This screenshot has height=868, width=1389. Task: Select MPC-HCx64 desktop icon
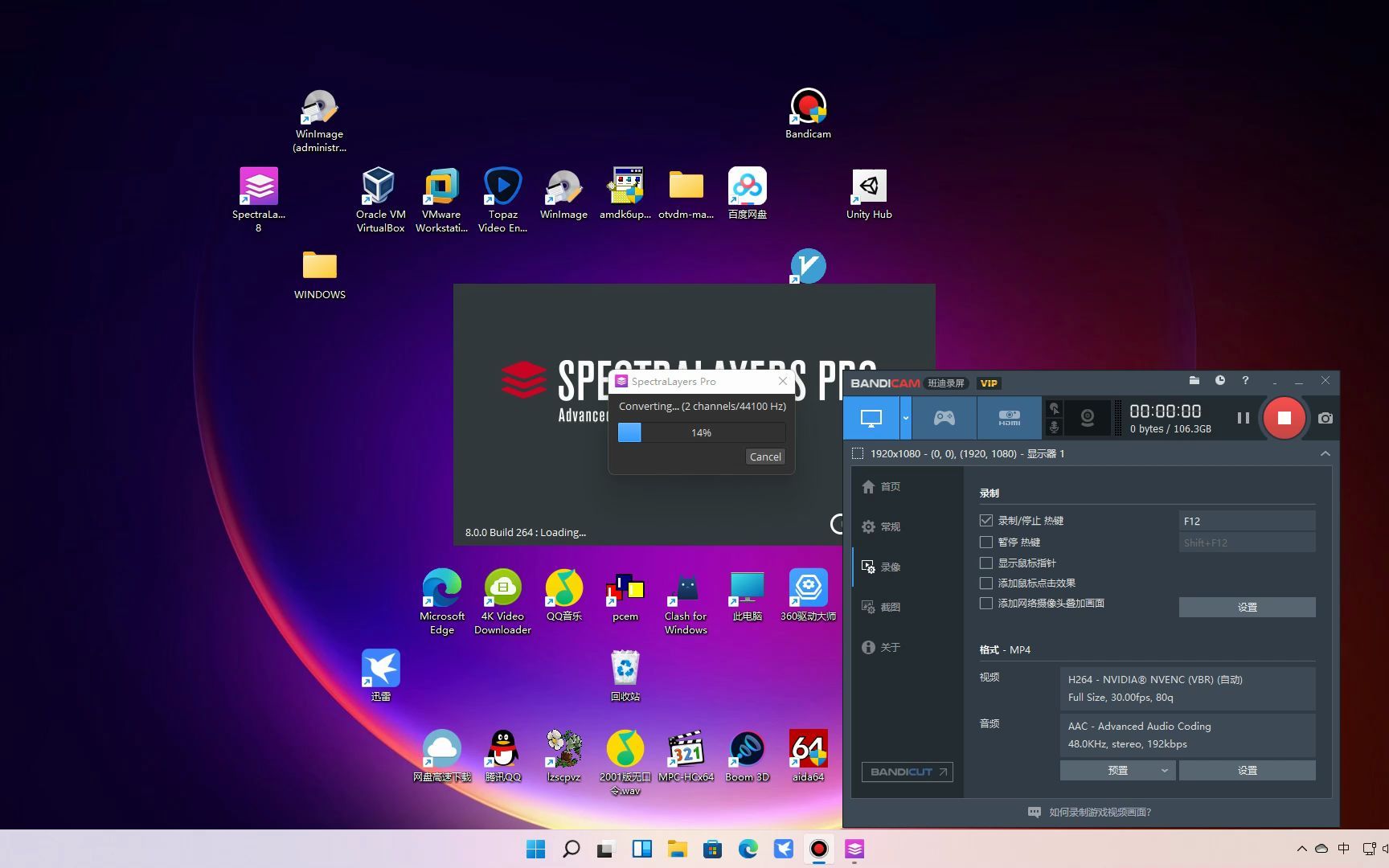coord(686,756)
